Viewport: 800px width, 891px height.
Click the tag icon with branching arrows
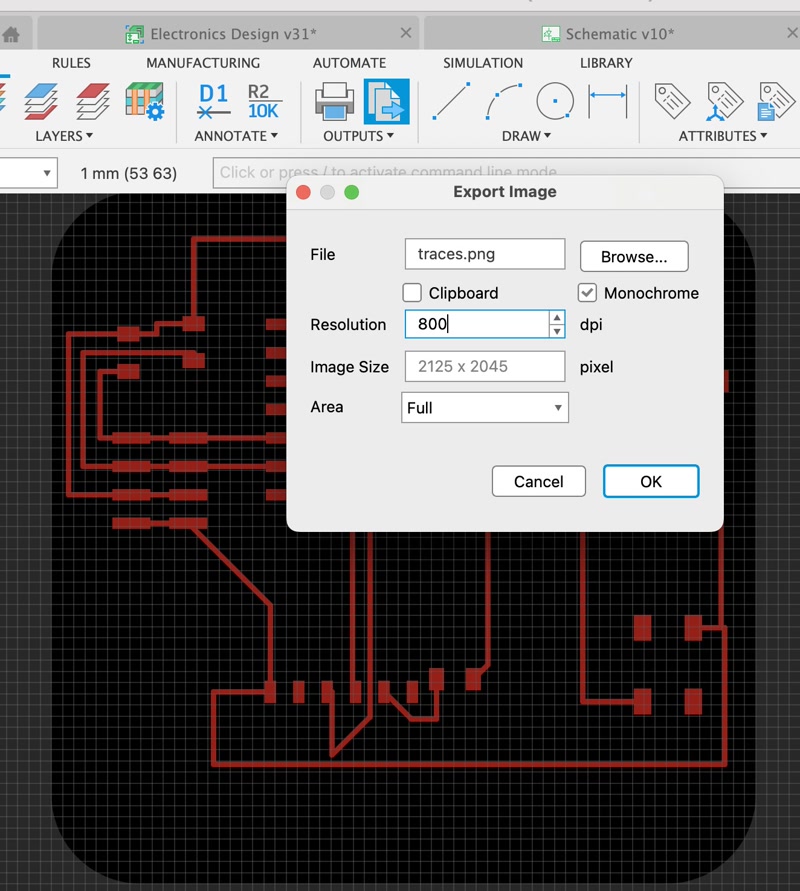tap(724, 101)
